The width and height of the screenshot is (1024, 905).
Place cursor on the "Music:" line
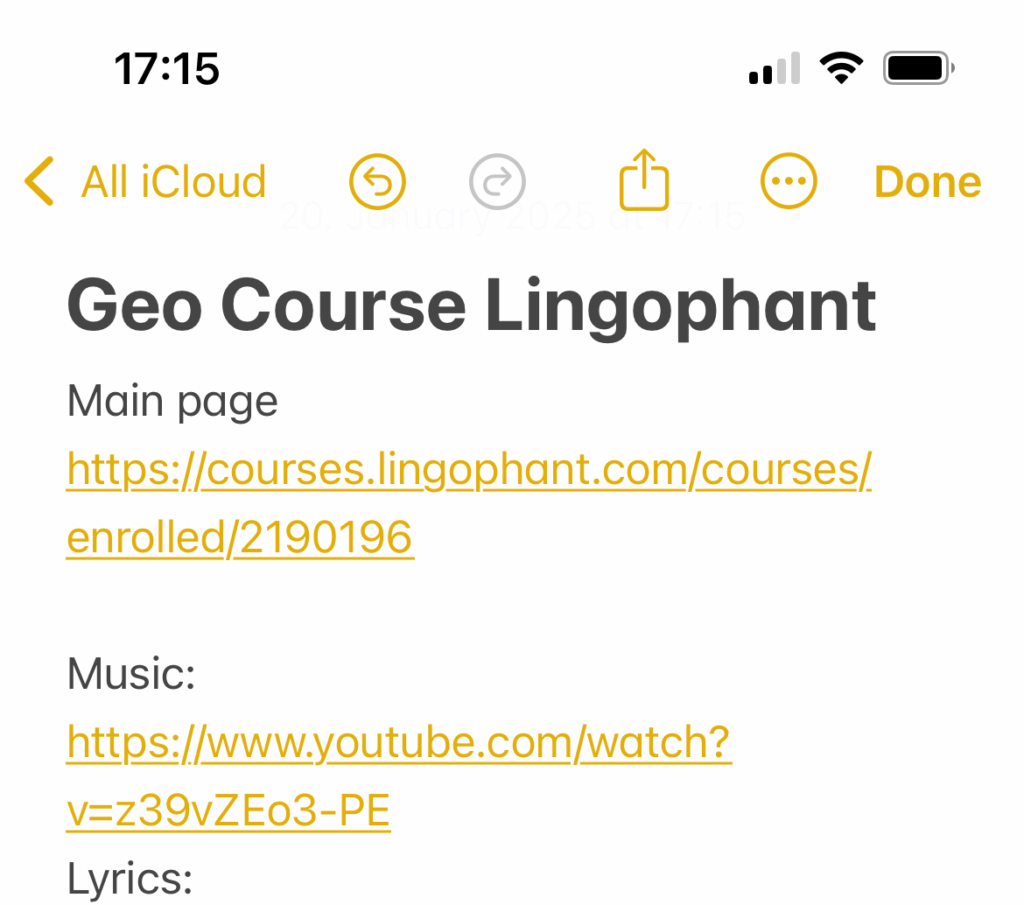131,675
